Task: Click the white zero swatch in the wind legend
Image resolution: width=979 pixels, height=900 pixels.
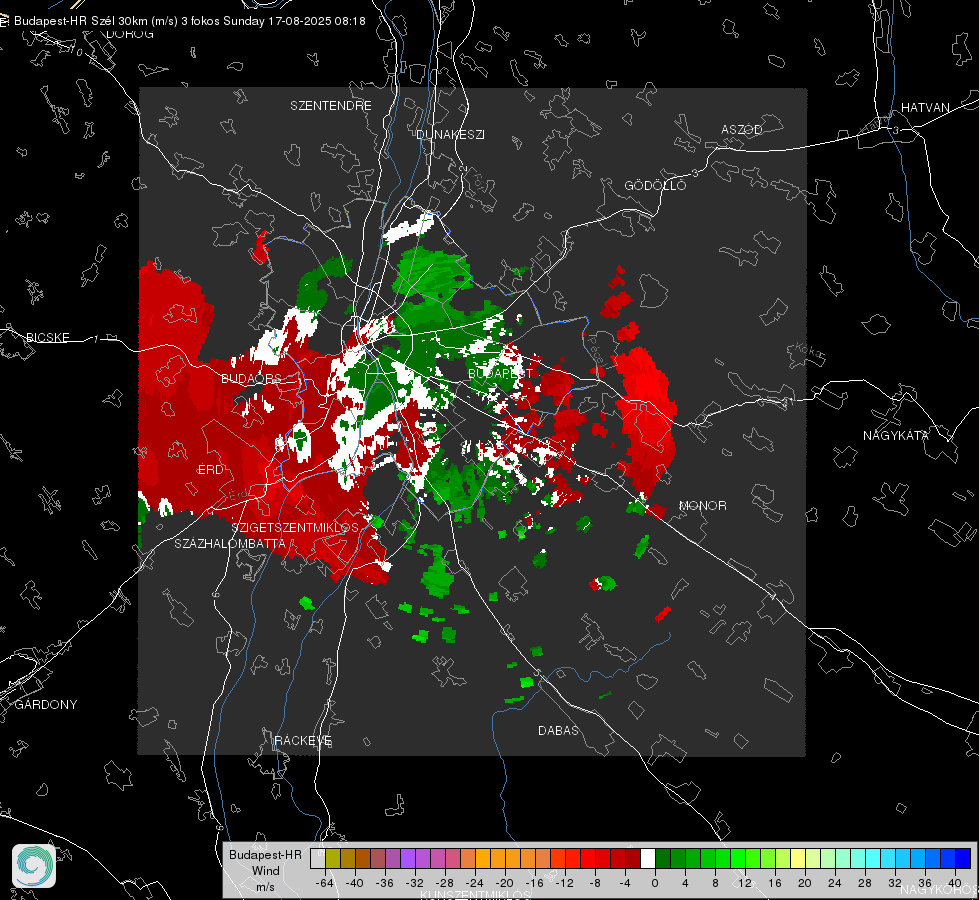Action: (x=648, y=858)
